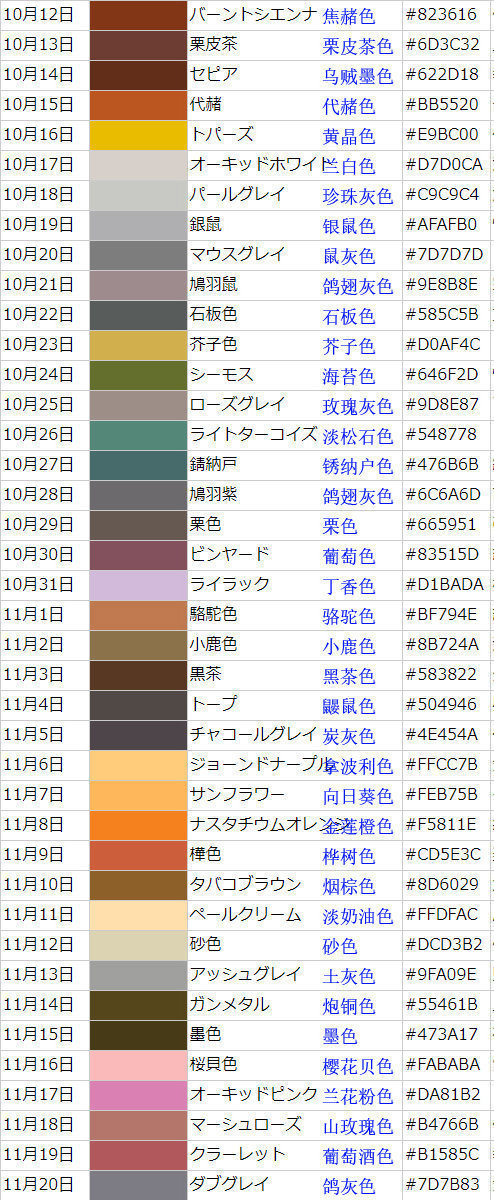Select color name チャコールグレイ
The height and width of the screenshot is (1200, 494).
pyautogui.click(x=254, y=734)
